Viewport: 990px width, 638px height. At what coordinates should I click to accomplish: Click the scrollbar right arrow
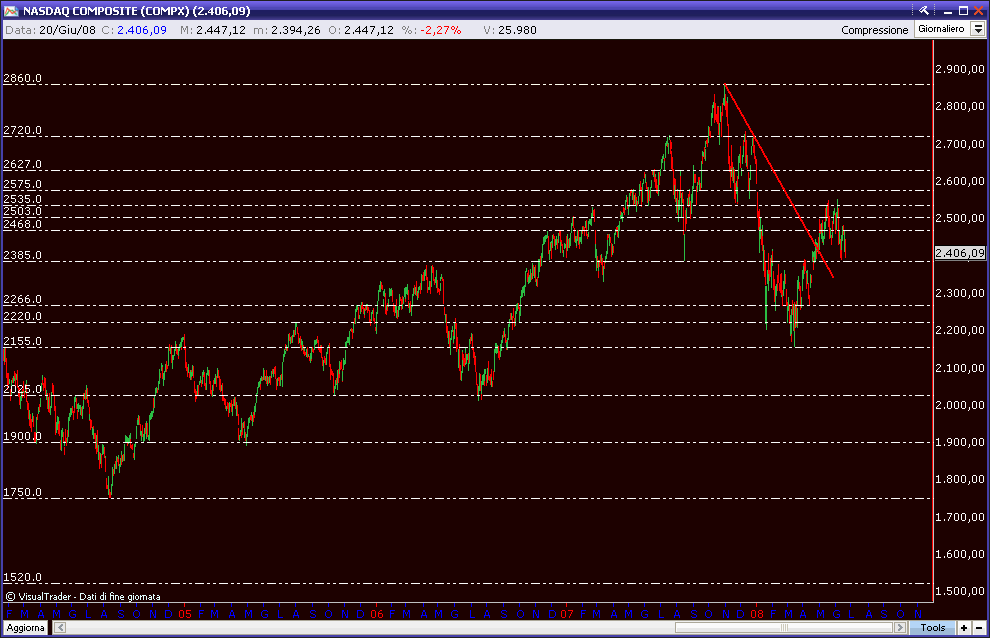click(899, 628)
